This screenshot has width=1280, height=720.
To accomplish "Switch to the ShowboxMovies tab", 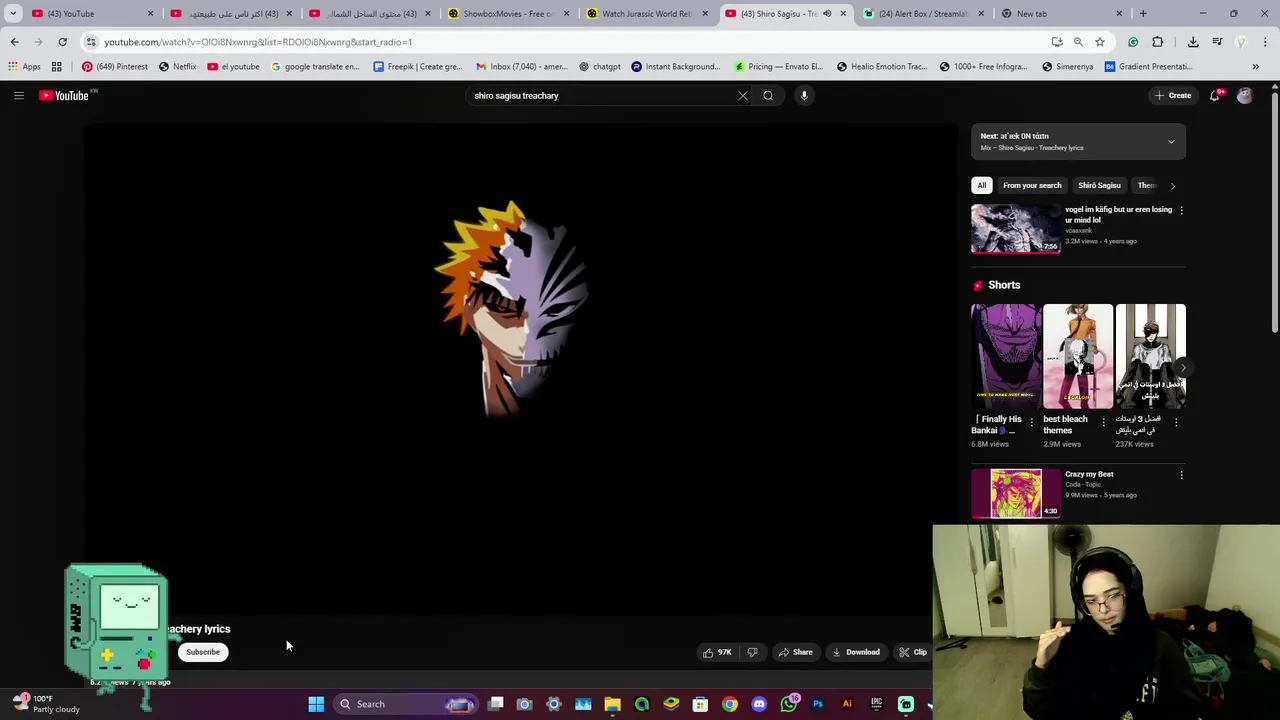I will tap(508, 14).
